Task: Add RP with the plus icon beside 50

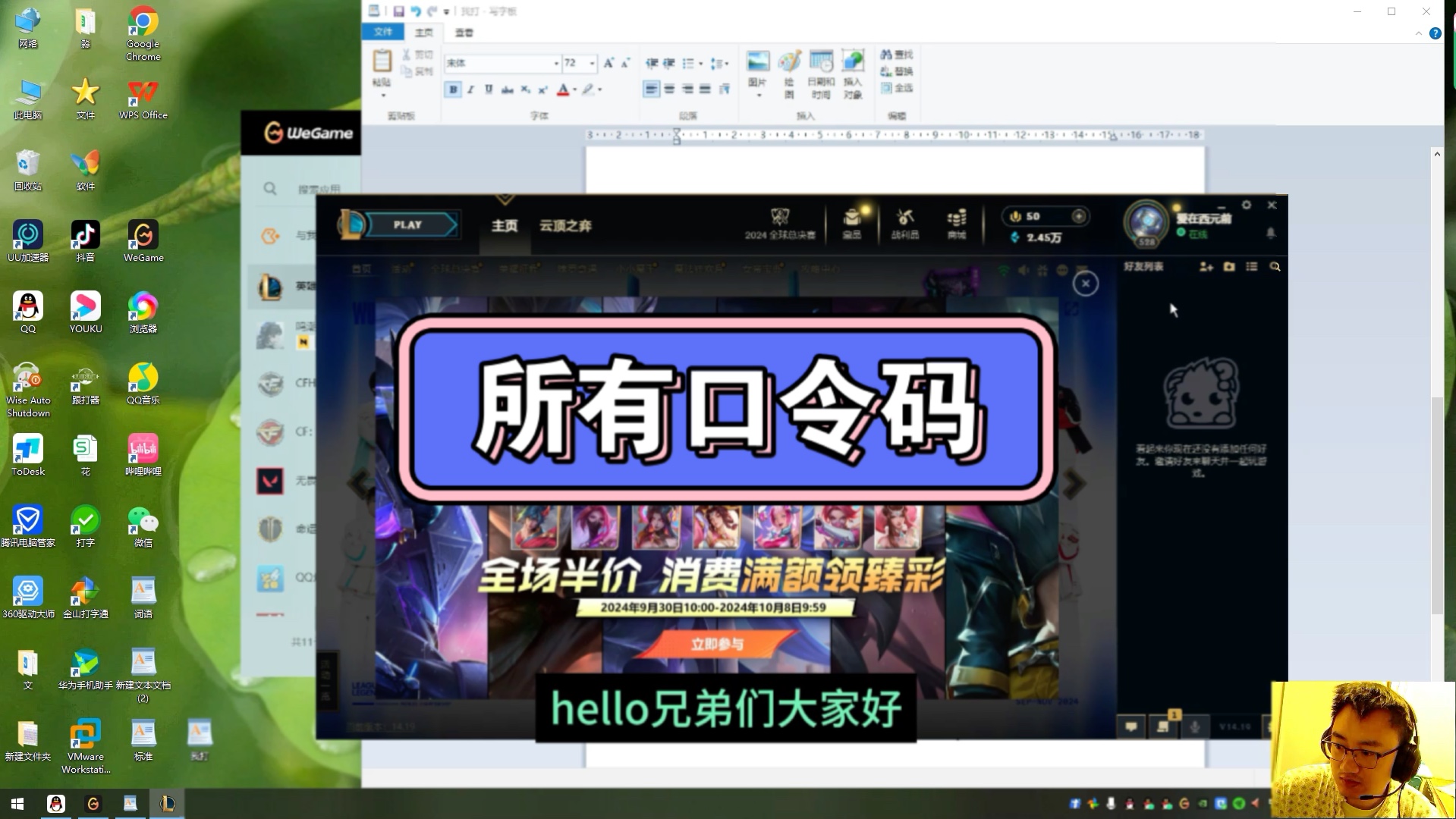Action: click(1078, 216)
